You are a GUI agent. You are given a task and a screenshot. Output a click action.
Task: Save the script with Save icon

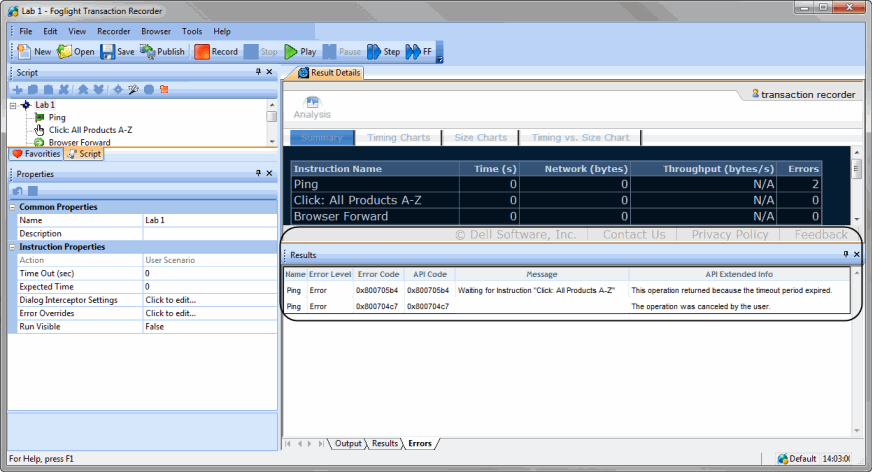click(116, 52)
